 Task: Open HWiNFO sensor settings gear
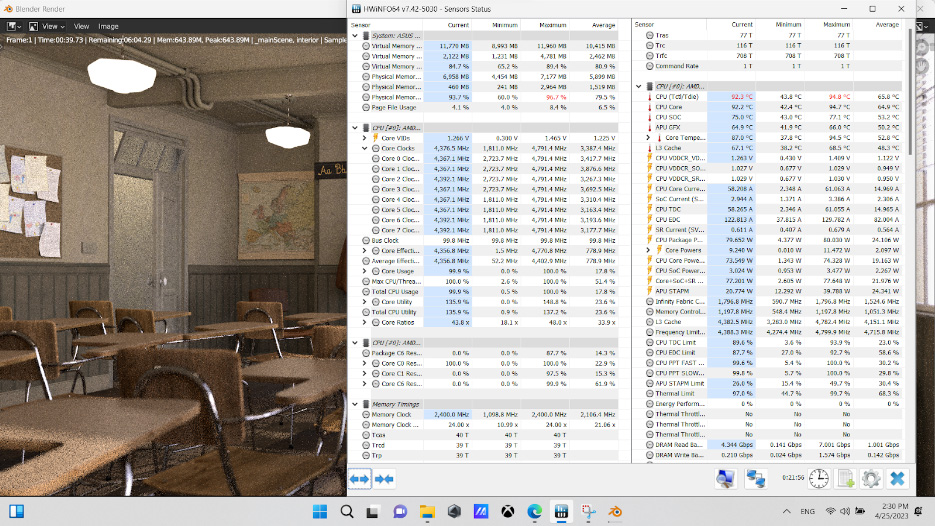point(871,479)
